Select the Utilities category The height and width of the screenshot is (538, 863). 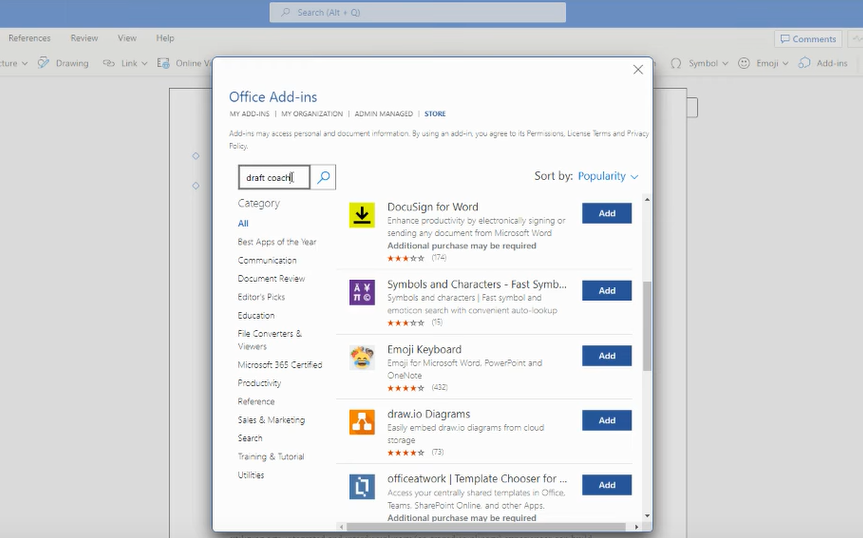(251, 475)
